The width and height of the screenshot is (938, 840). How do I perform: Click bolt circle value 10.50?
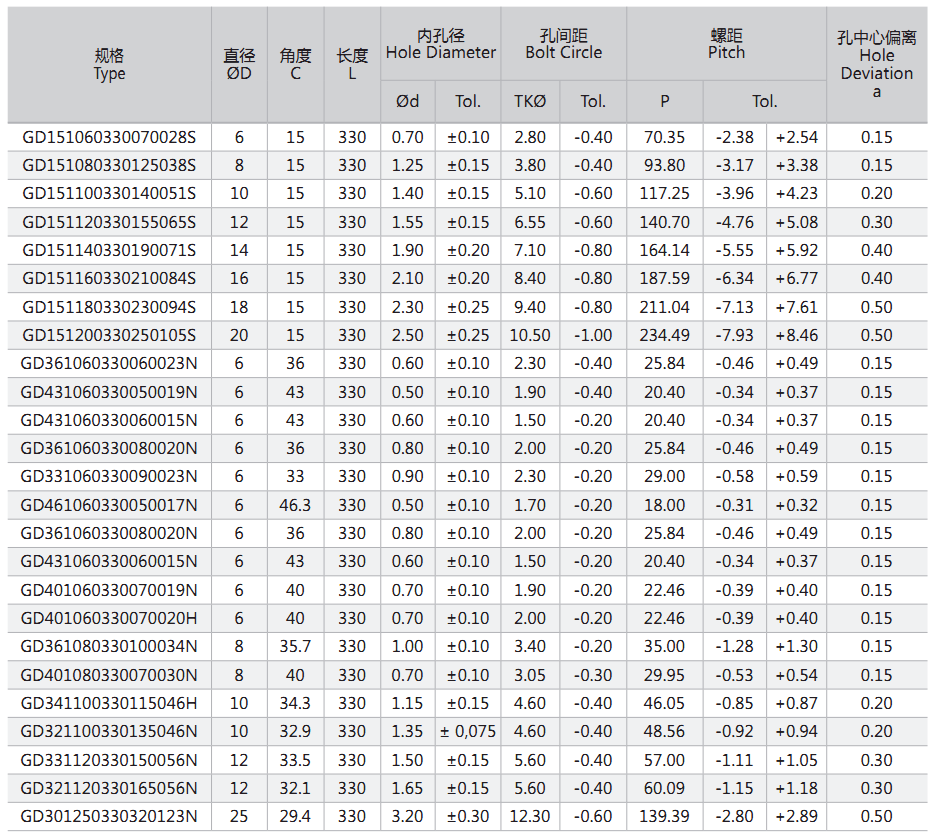tap(530, 336)
